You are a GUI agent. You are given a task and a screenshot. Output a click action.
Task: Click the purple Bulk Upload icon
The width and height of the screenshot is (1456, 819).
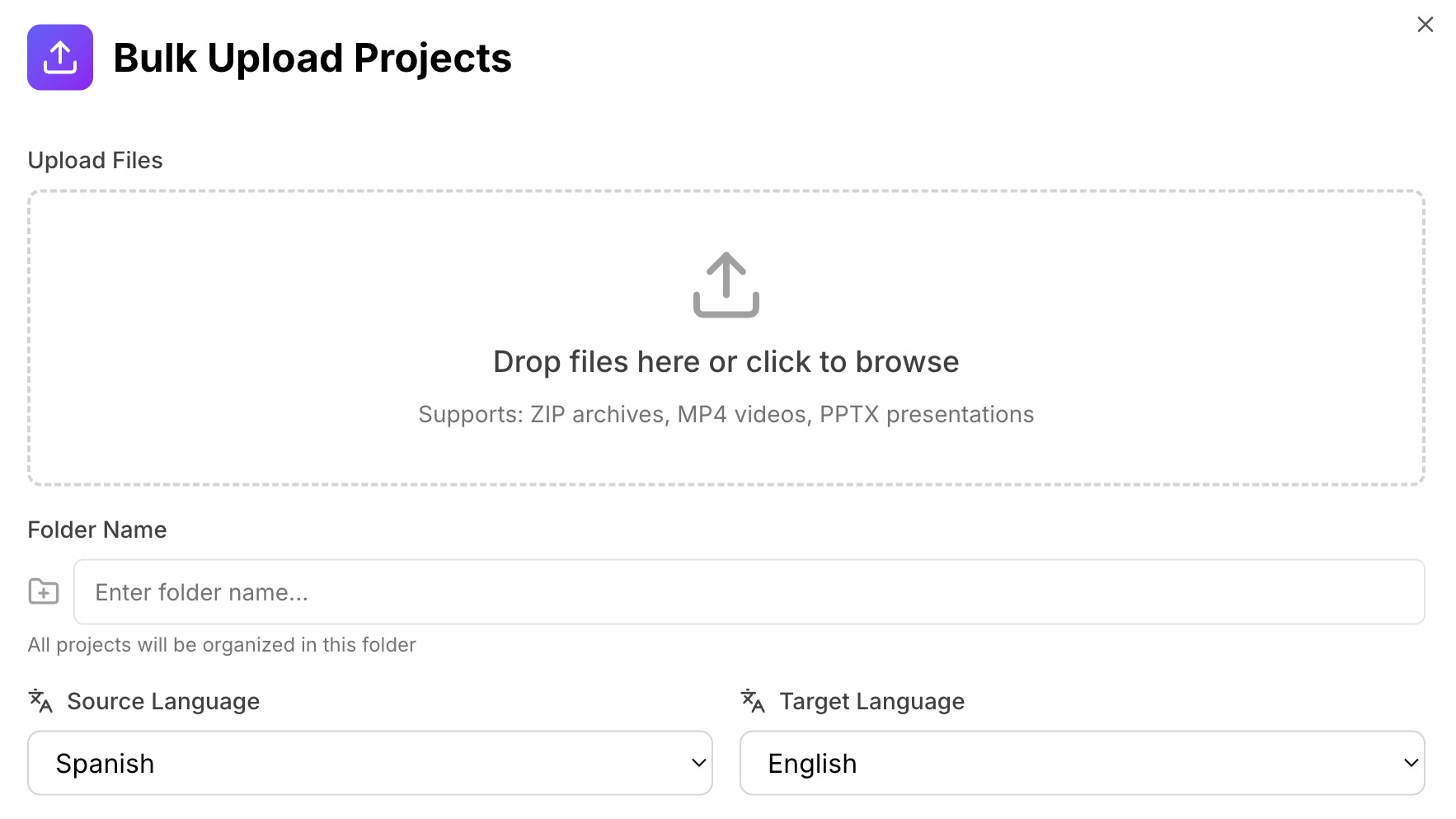[x=60, y=58]
